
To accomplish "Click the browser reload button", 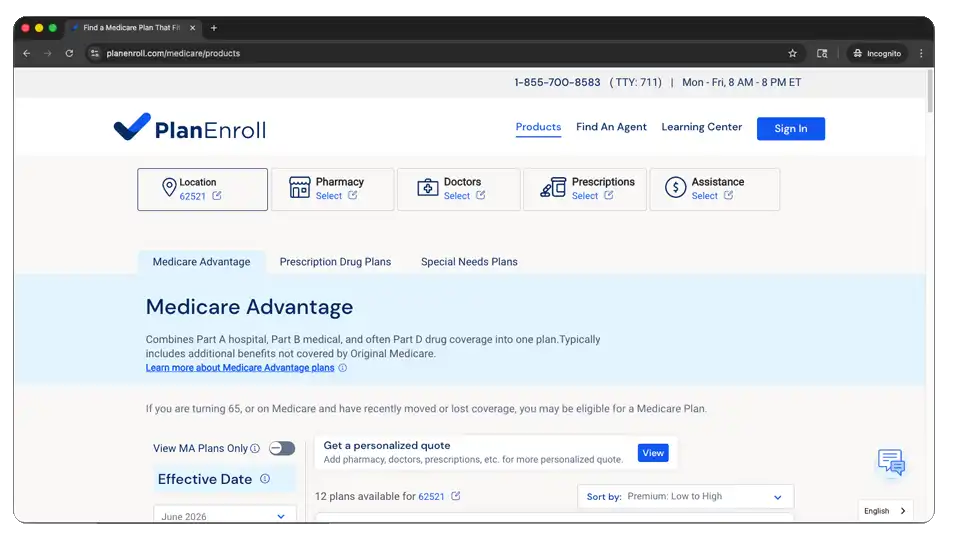I will point(69,53).
